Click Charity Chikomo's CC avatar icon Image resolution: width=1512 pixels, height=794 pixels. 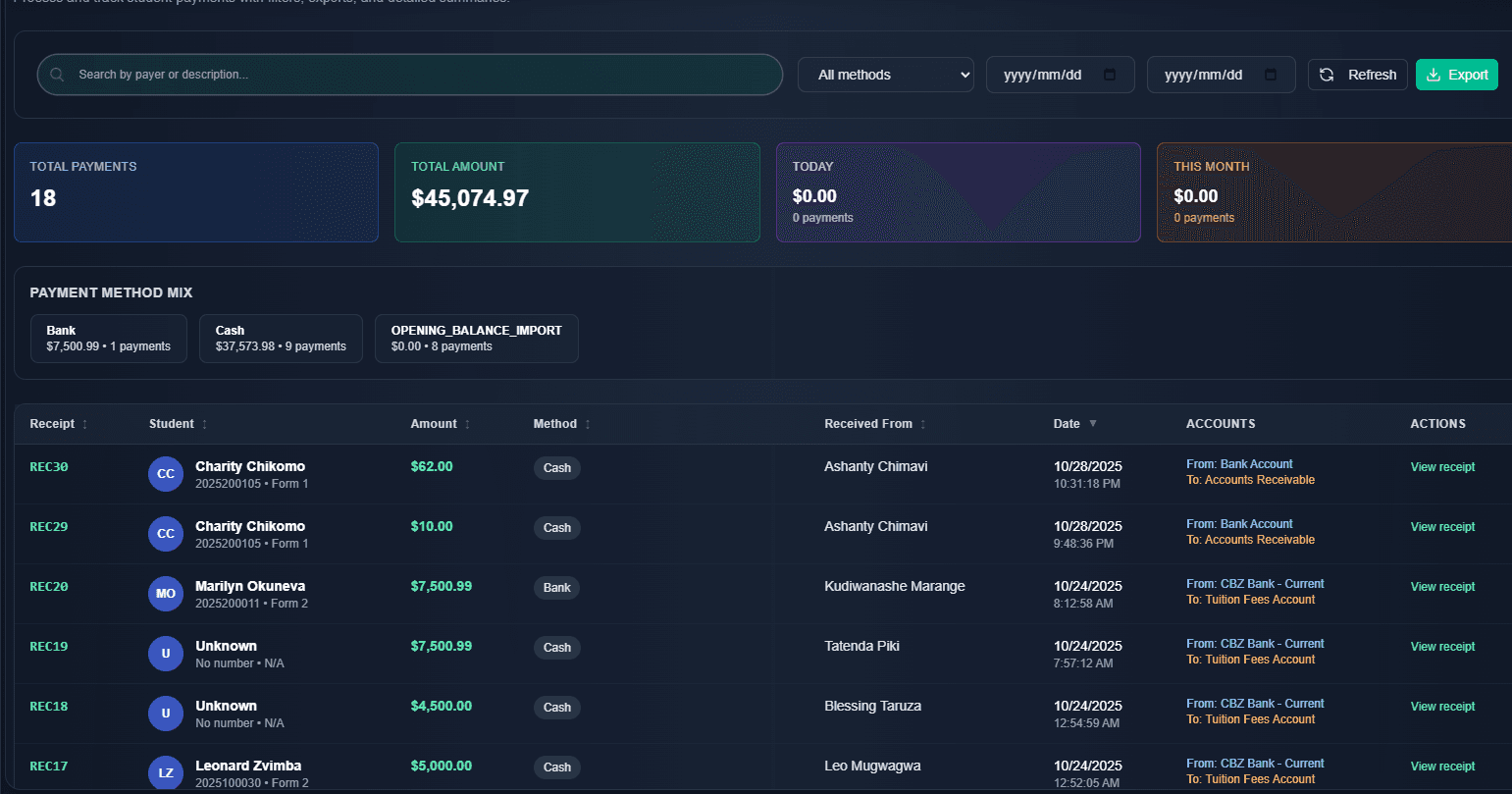click(x=166, y=473)
